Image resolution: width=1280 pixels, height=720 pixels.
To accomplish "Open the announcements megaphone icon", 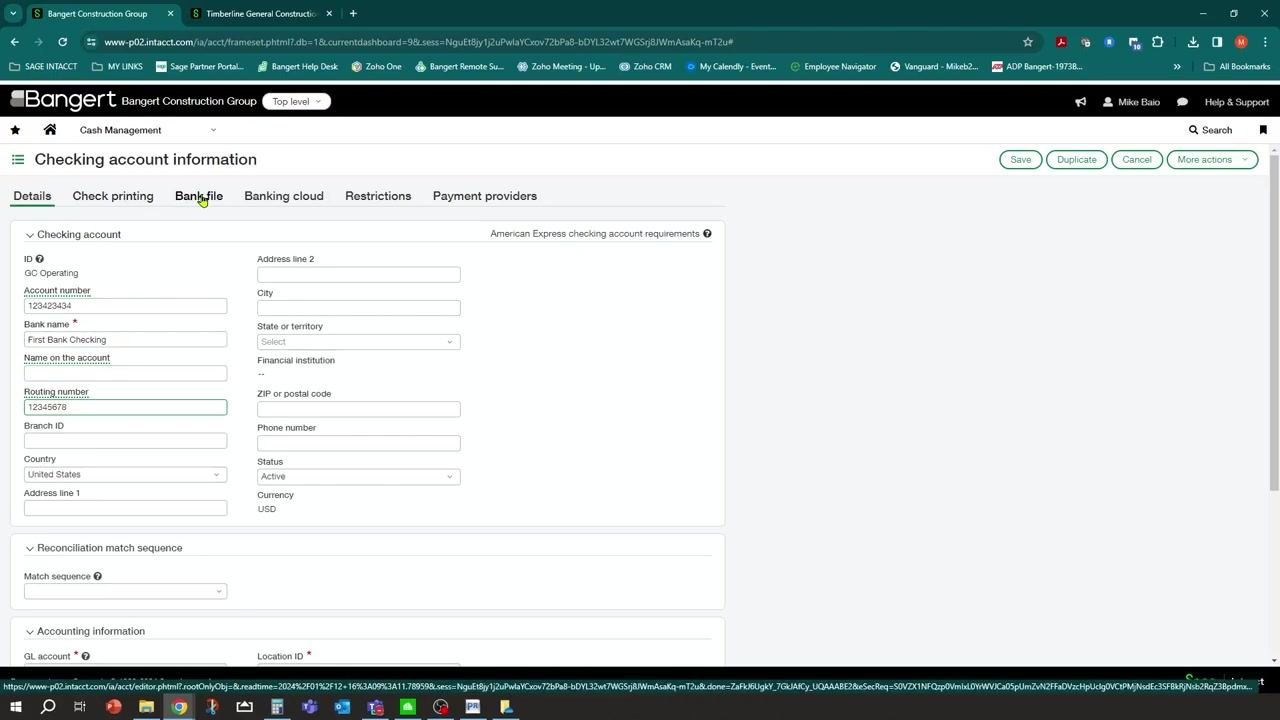I will point(1080,102).
